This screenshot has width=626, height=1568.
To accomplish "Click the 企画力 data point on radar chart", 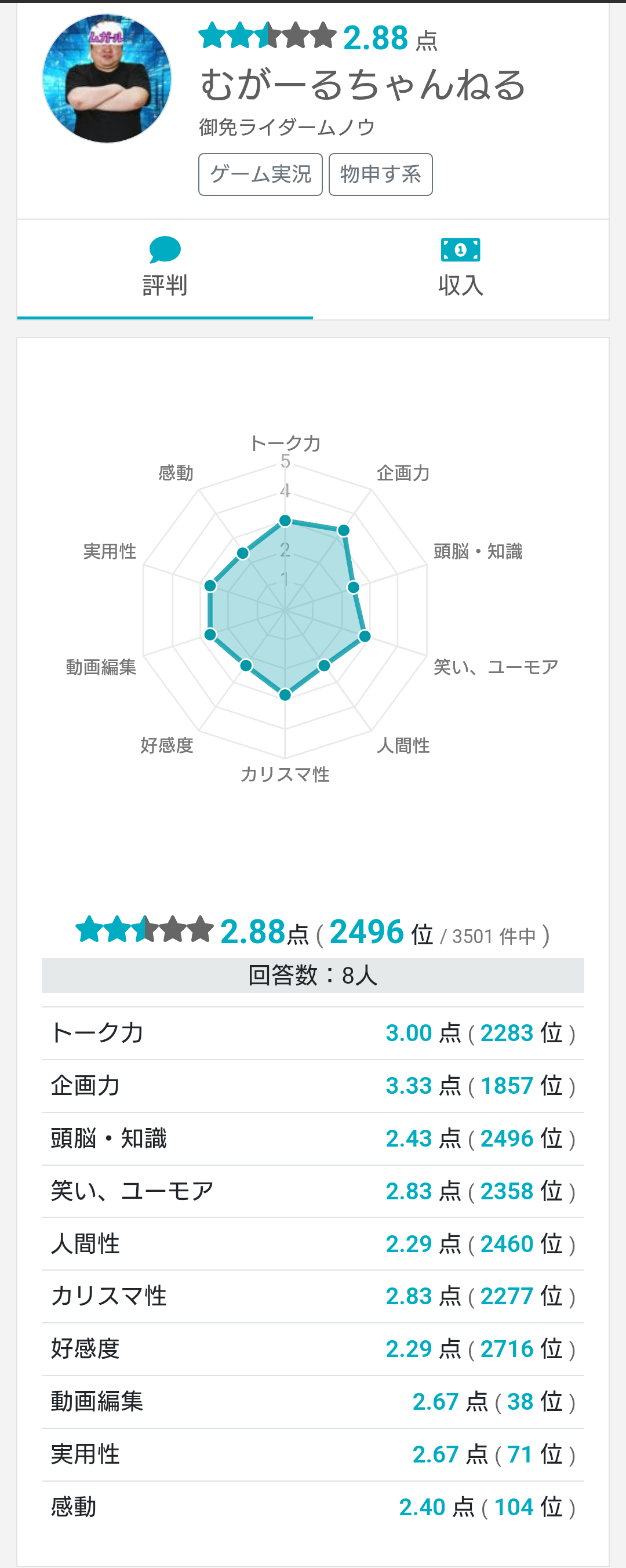I will 344,530.
